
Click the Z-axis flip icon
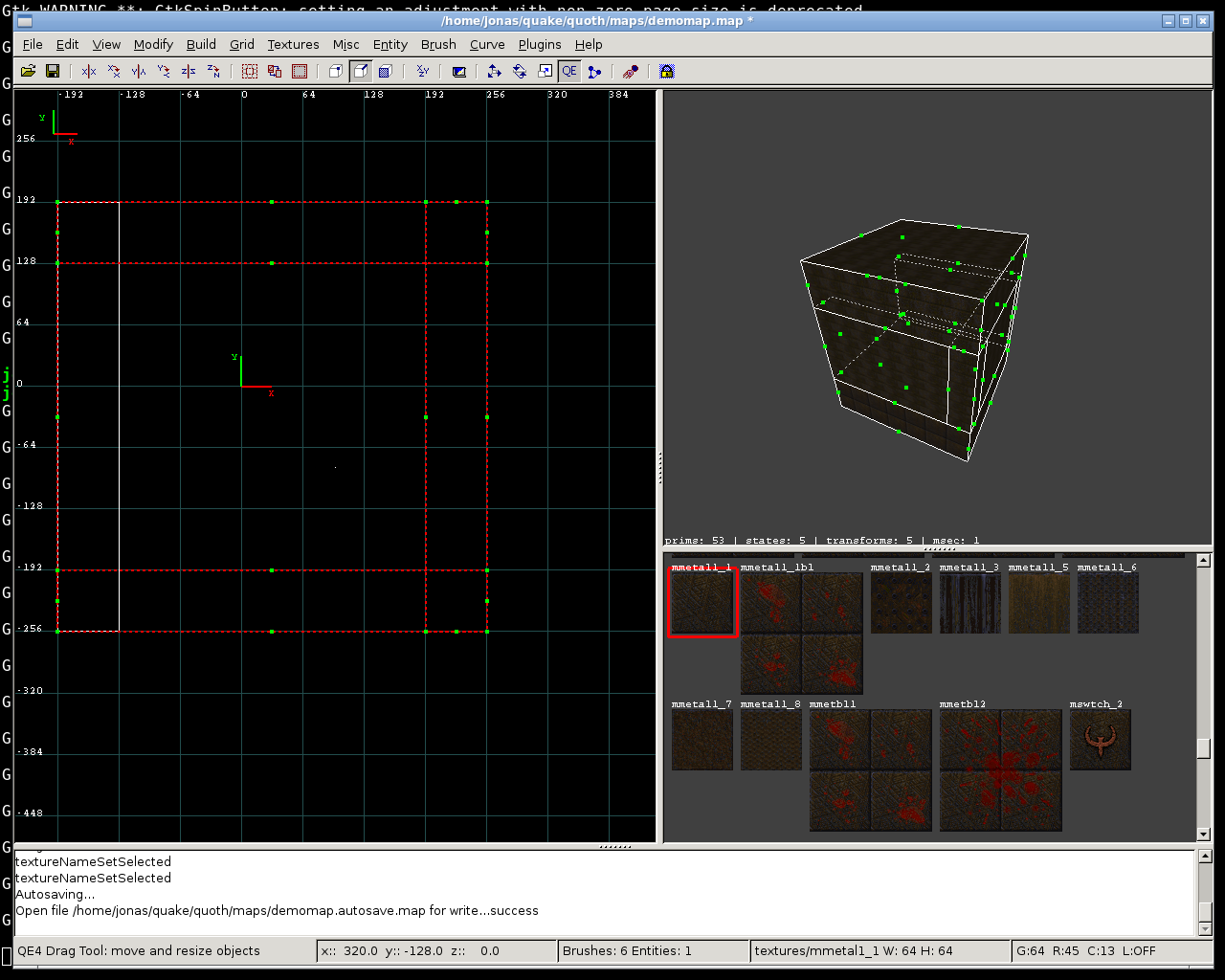(189, 71)
